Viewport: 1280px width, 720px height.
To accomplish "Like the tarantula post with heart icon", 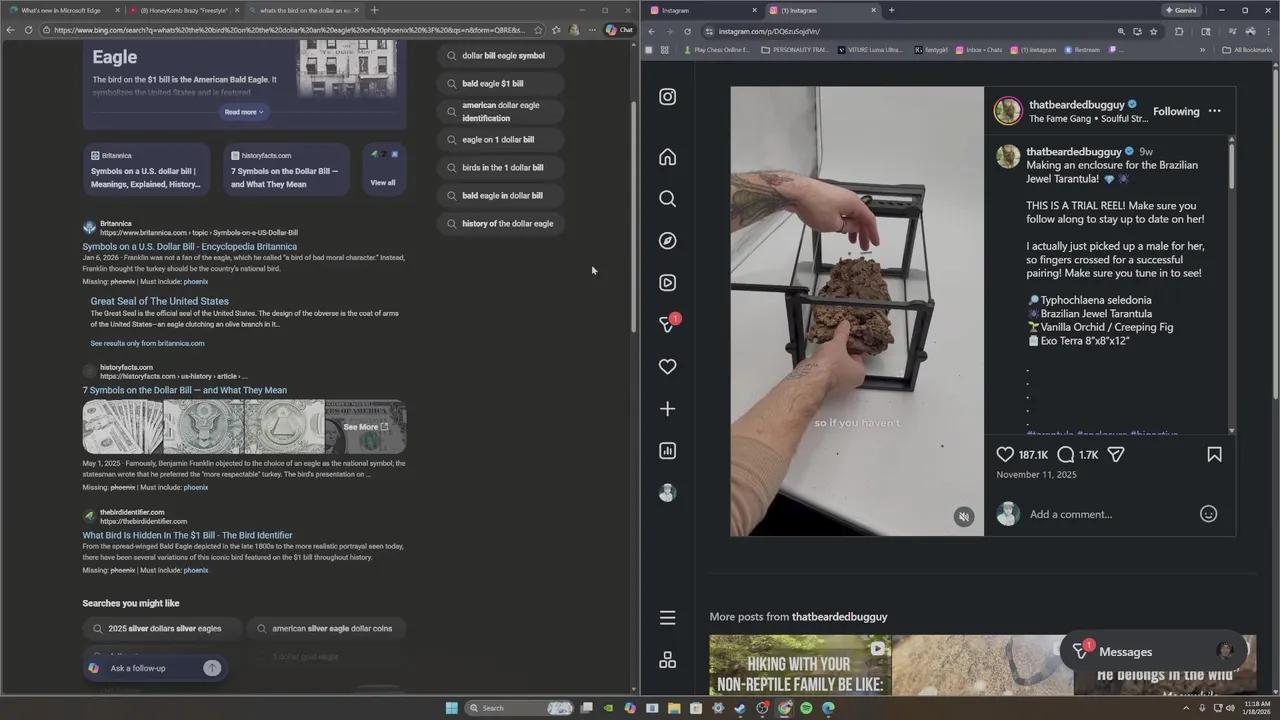I will [1005, 454].
